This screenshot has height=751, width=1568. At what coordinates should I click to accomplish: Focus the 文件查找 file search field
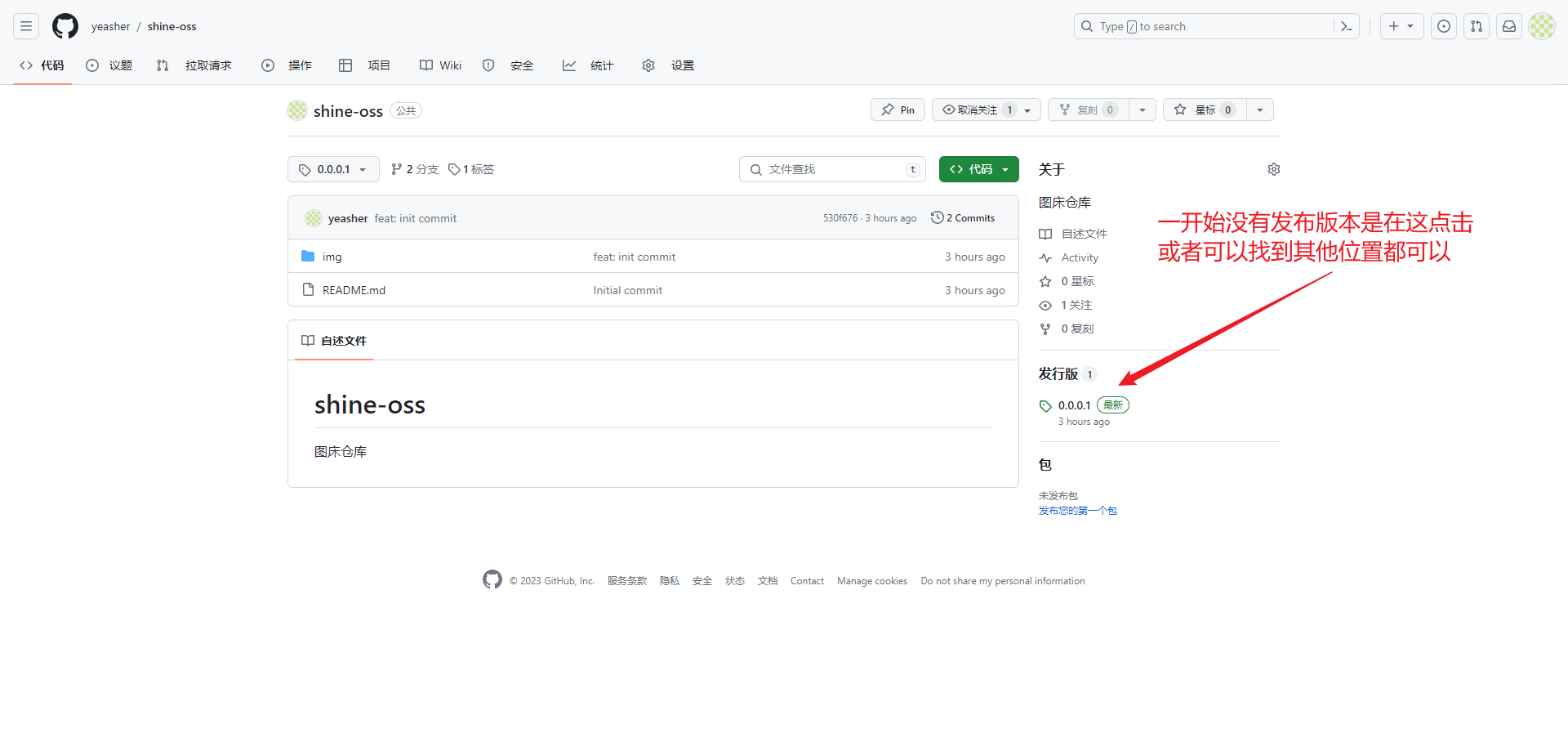pos(832,169)
